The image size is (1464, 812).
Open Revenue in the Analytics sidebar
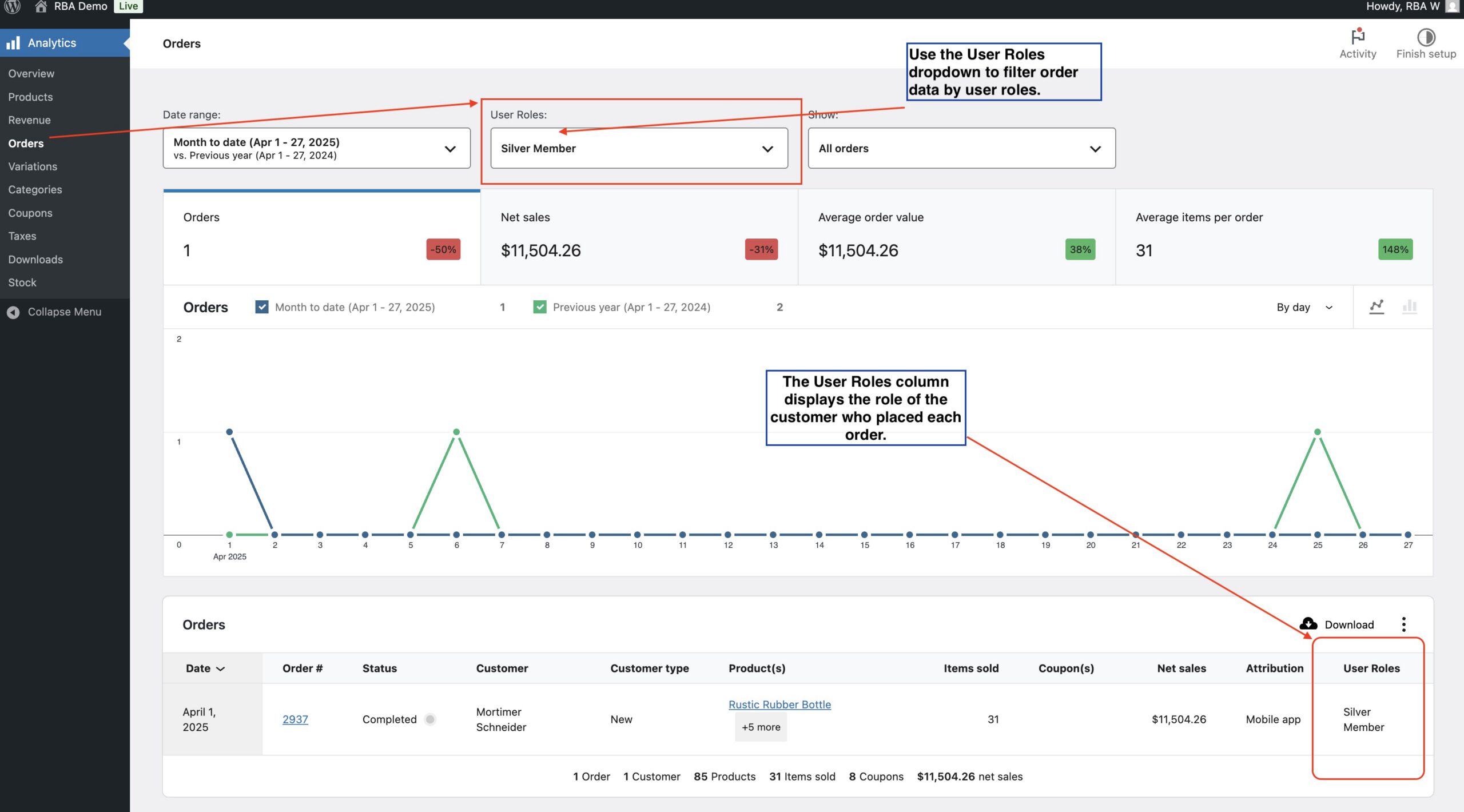click(29, 120)
